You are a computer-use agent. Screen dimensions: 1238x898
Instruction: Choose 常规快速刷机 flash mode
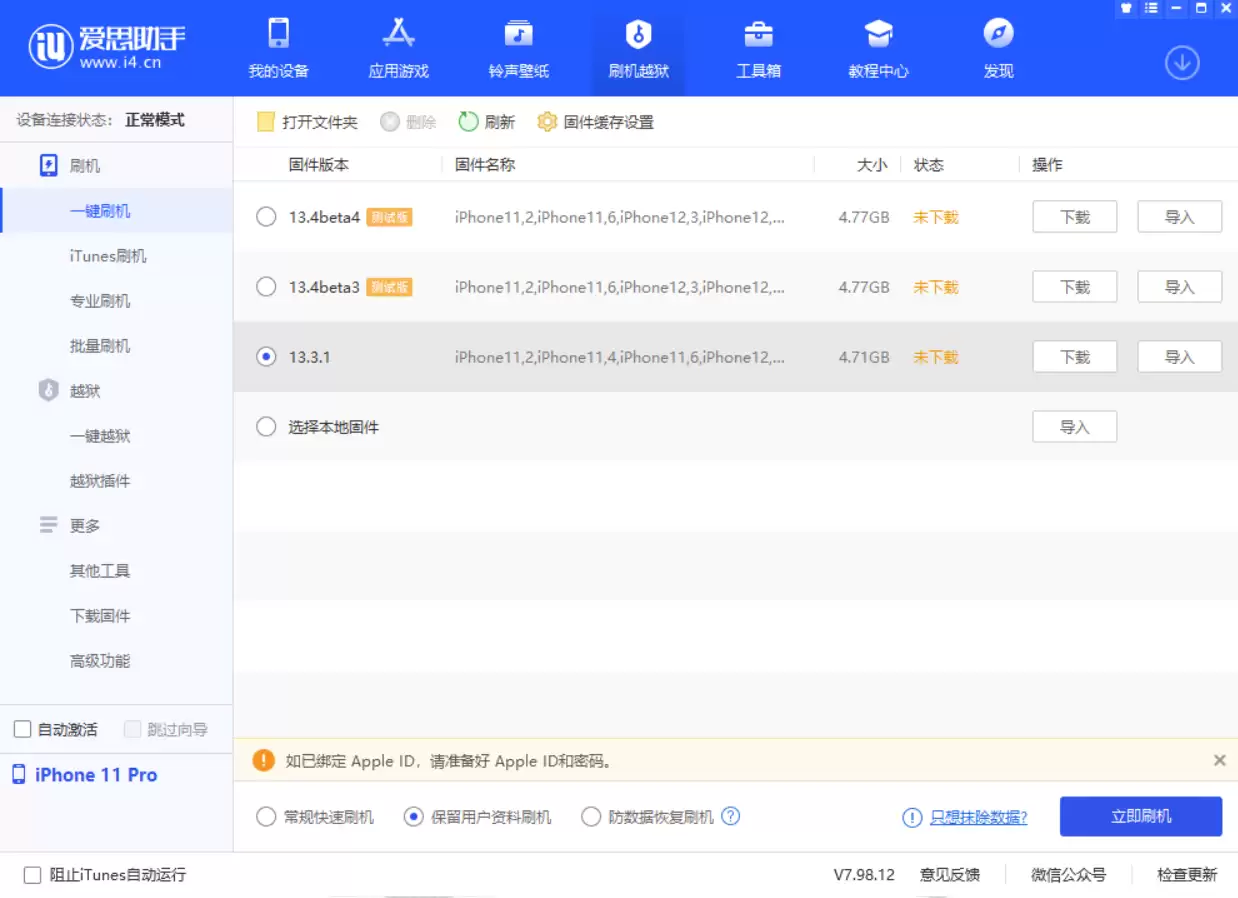[x=266, y=817]
